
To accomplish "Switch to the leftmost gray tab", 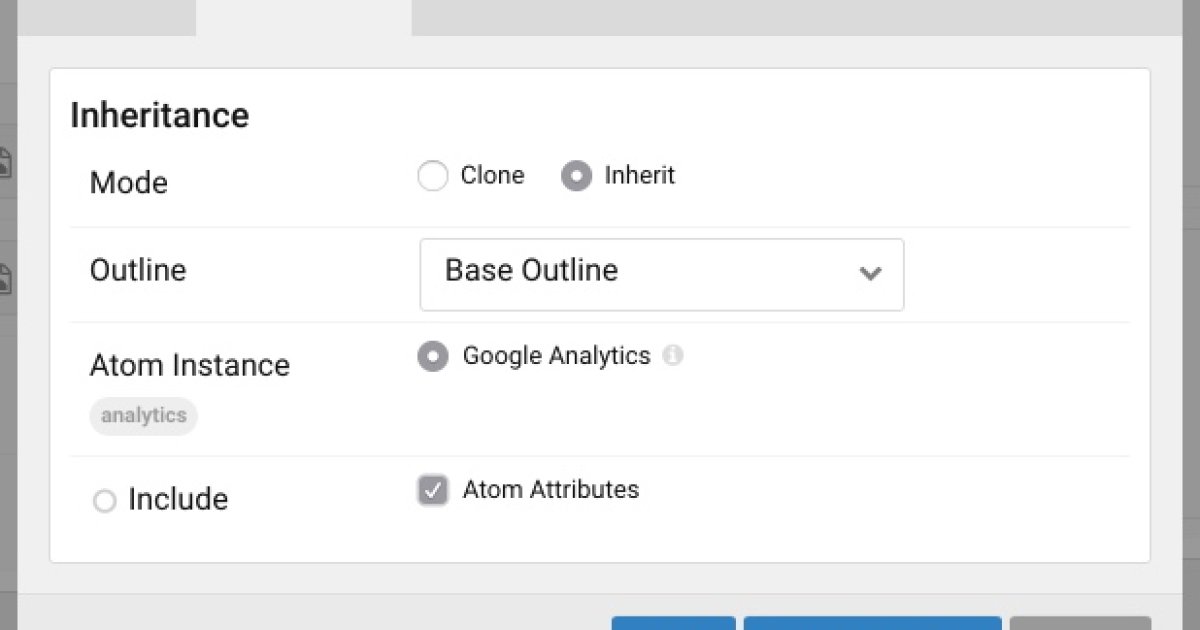I will point(106,17).
